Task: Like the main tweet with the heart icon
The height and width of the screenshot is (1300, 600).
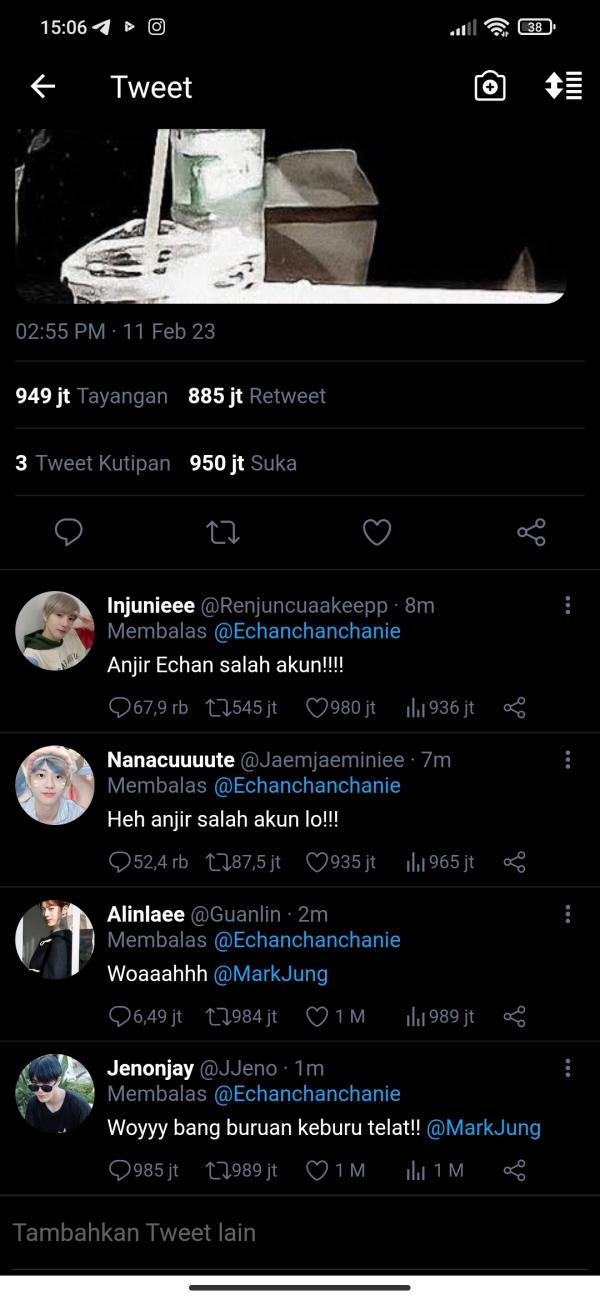Action: 376,533
